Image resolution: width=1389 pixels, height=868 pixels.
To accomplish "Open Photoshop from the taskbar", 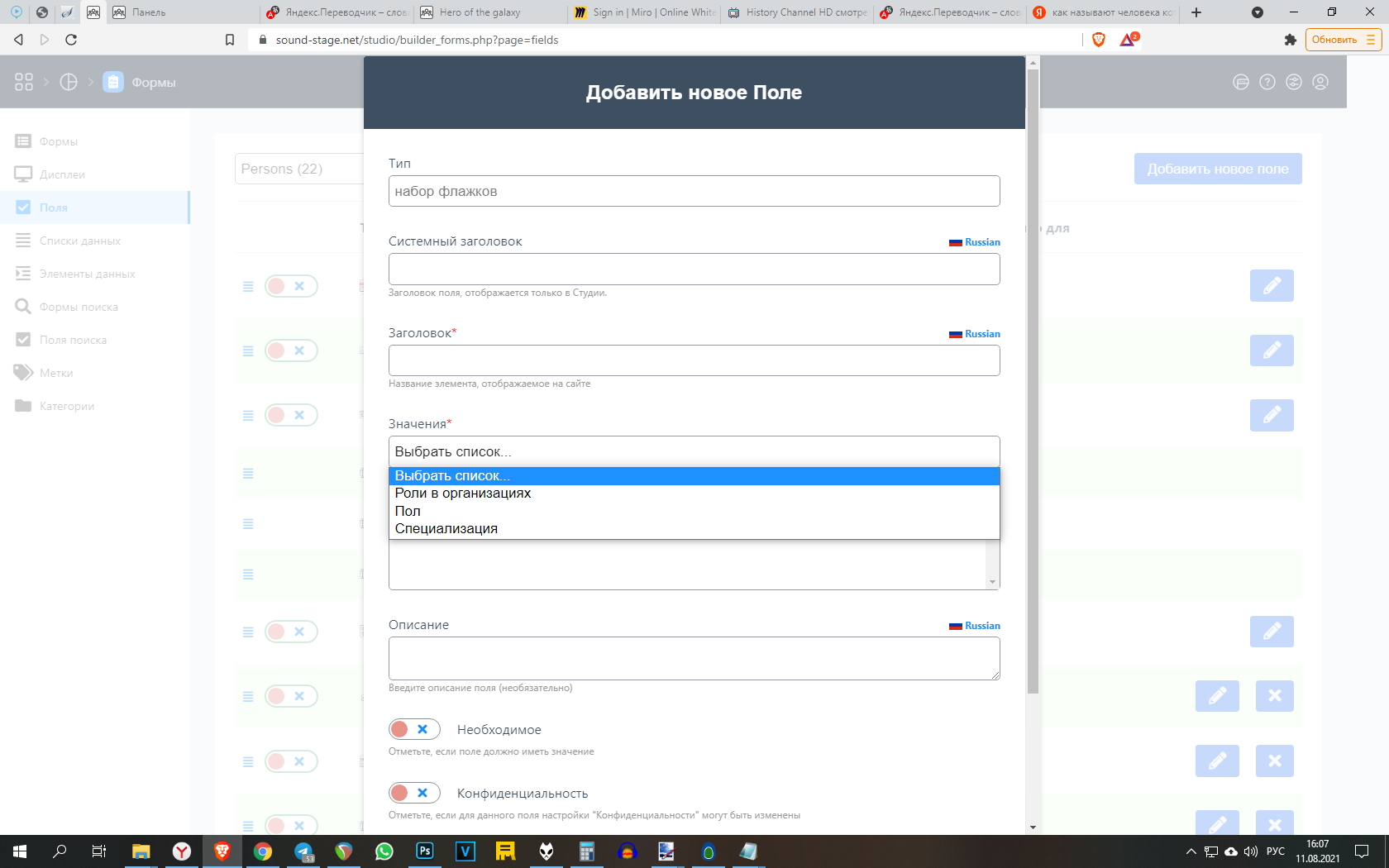I will point(425,851).
